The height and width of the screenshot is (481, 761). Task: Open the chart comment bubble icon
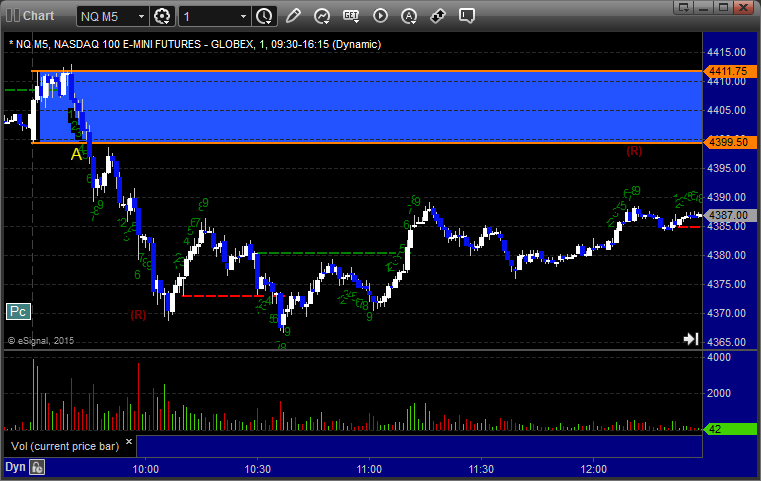[467, 16]
